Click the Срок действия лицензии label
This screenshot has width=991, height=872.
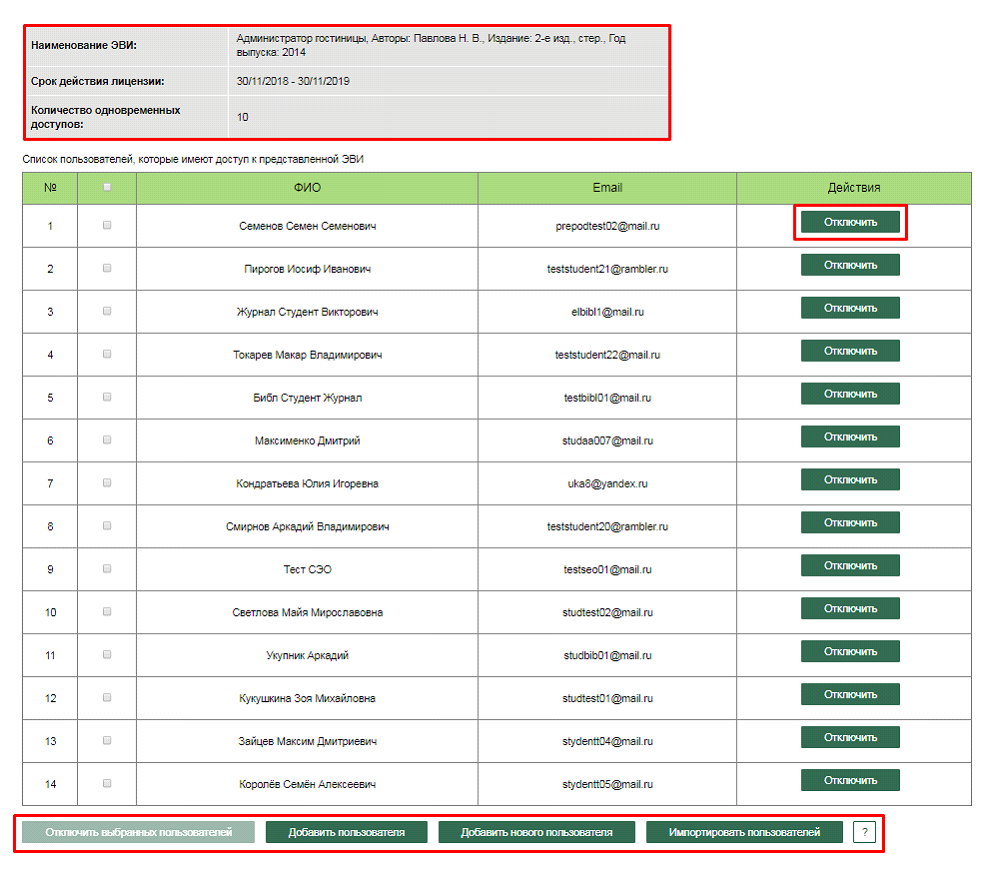(x=97, y=82)
